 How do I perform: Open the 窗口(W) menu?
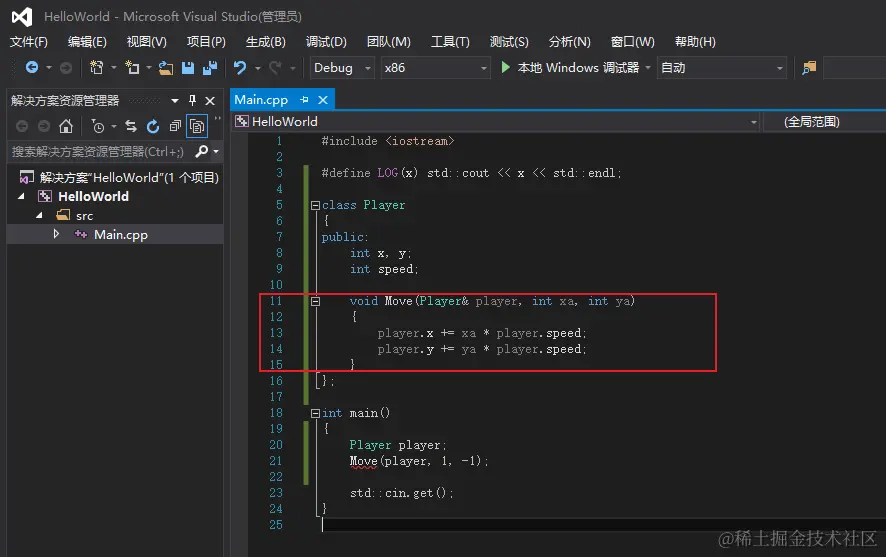(x=633, y=42)
